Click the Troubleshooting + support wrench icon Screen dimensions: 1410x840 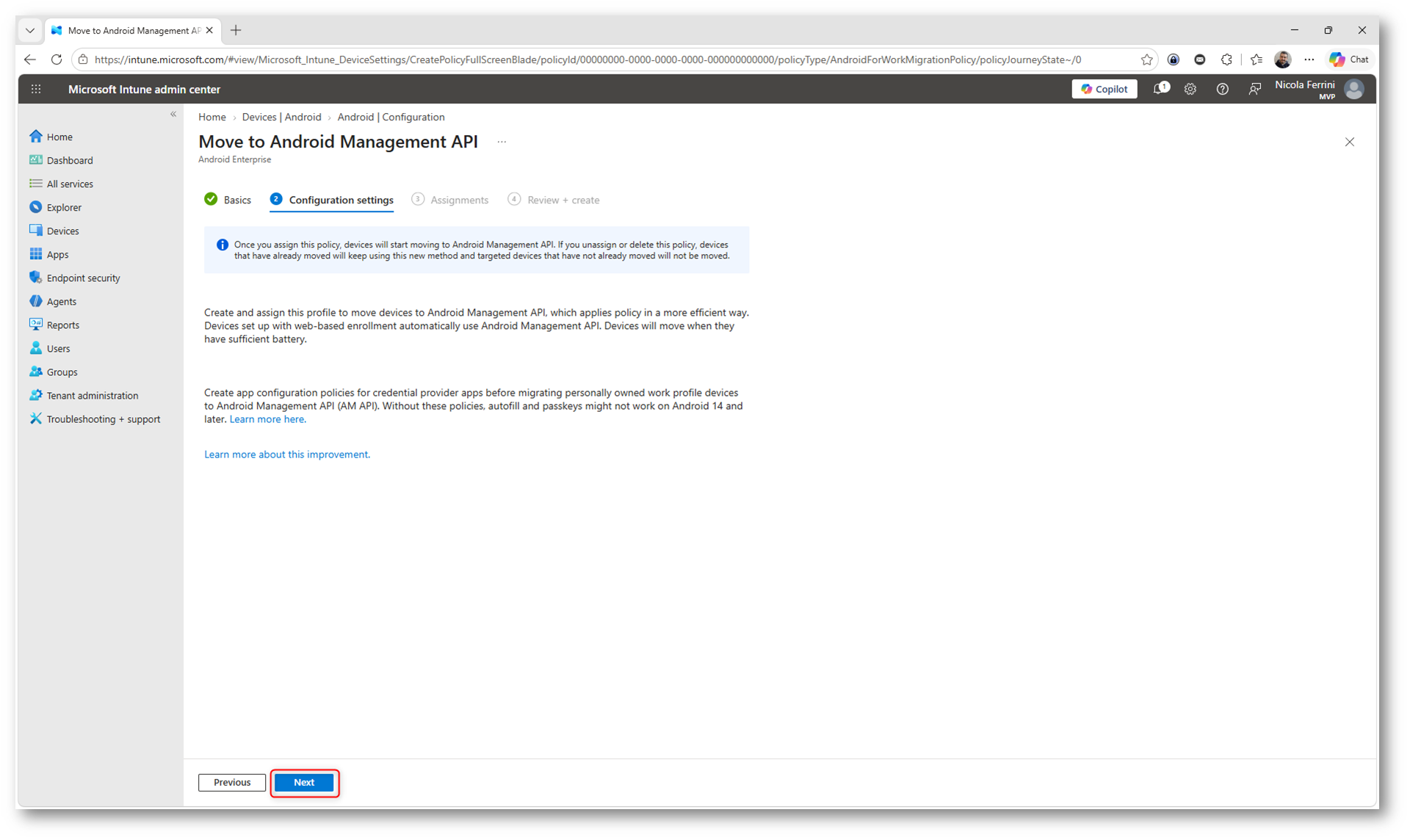(x=36, y=419)
